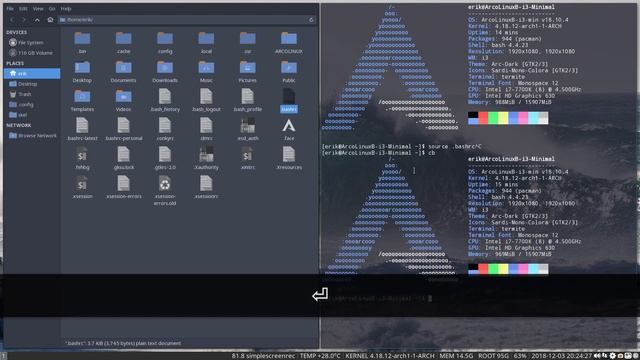Click the 'source .bashrc' line in terminal
The width and height of the screenshot is (640, 360).
coord(402,147)
